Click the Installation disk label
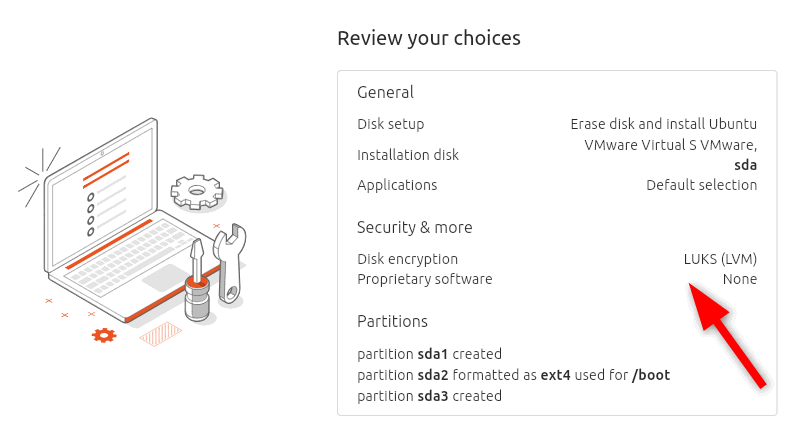803x436 pixels. point(408,155)
